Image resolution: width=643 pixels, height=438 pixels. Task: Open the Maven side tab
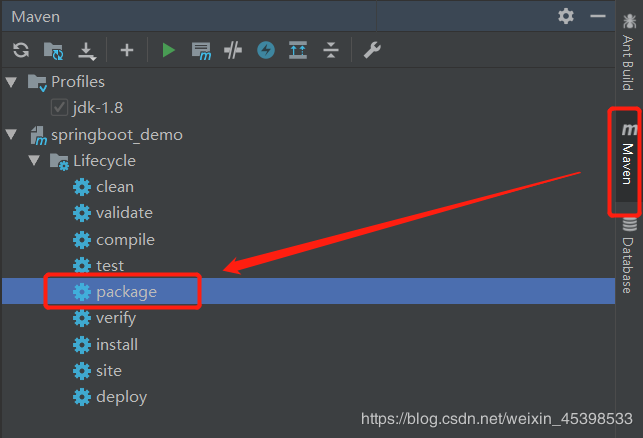click(628, 154)
